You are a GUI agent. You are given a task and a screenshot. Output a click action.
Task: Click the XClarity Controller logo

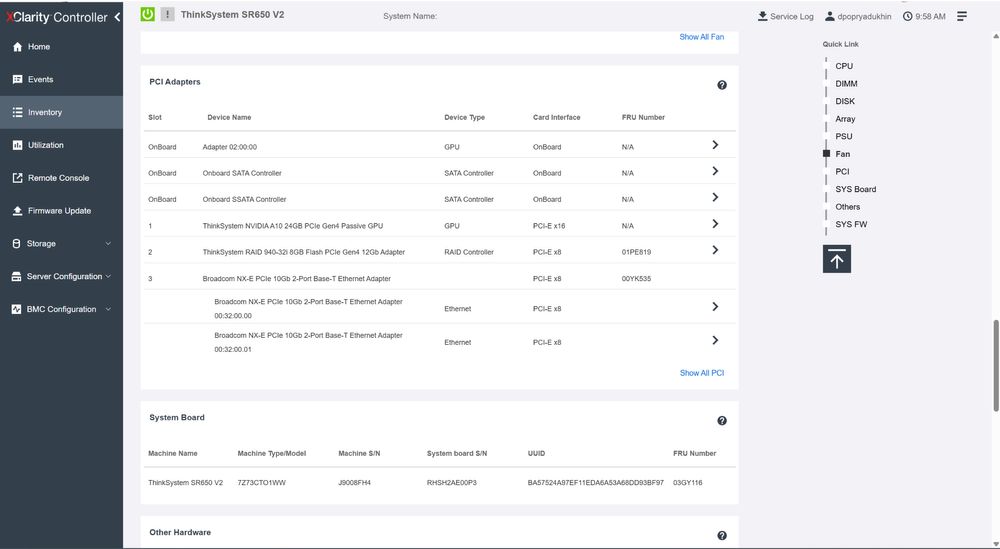pyautogui.click(x=56, y=17)
